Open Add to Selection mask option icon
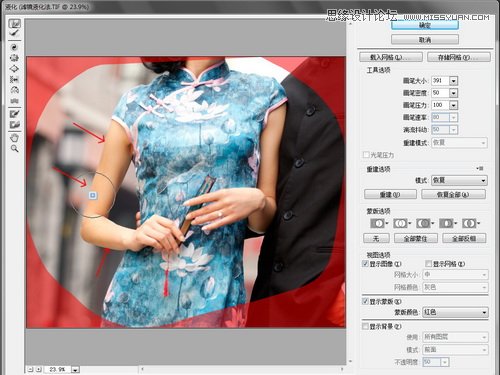 point(402,223)
